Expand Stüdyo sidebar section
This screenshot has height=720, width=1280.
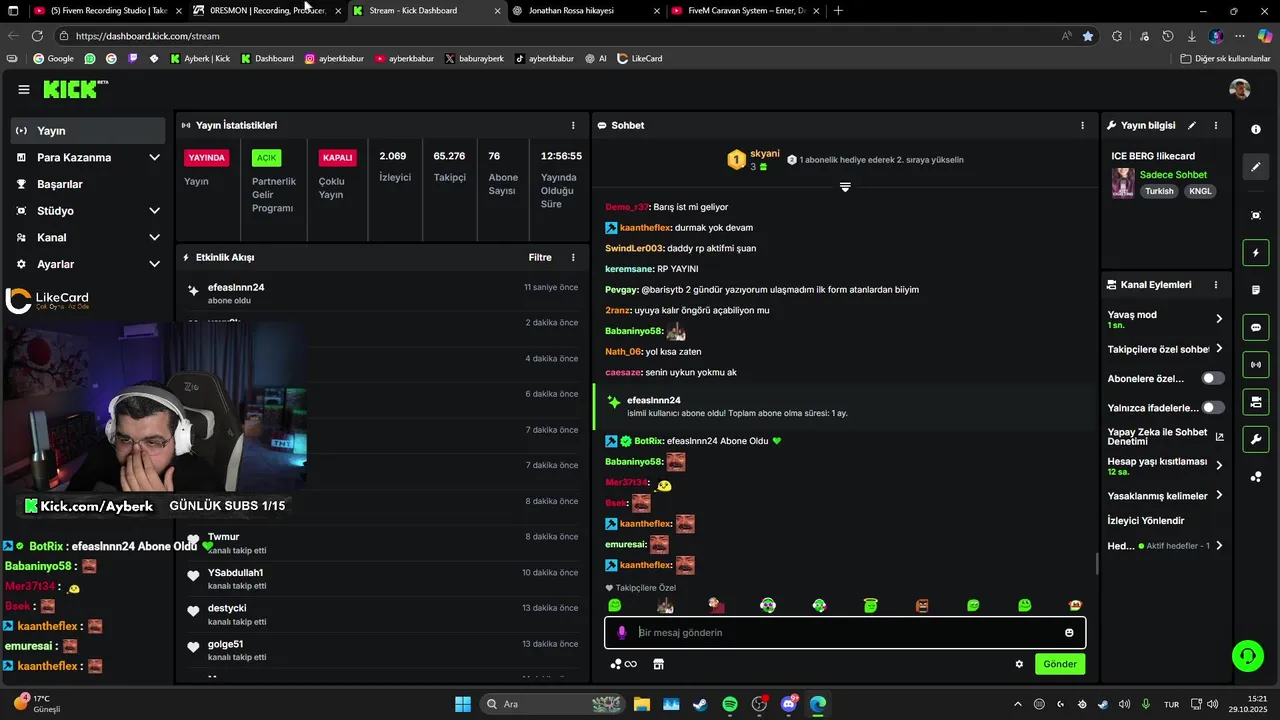click(x=154, y=211)
